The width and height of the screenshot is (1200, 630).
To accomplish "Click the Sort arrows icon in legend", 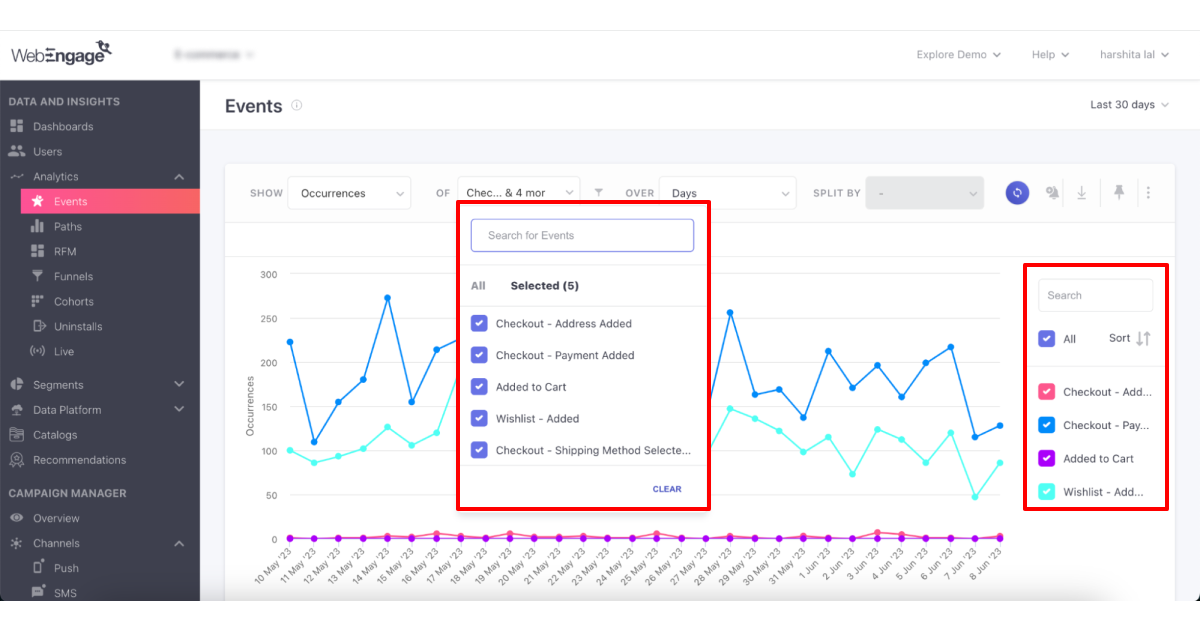I will [x=1143, y=339].
